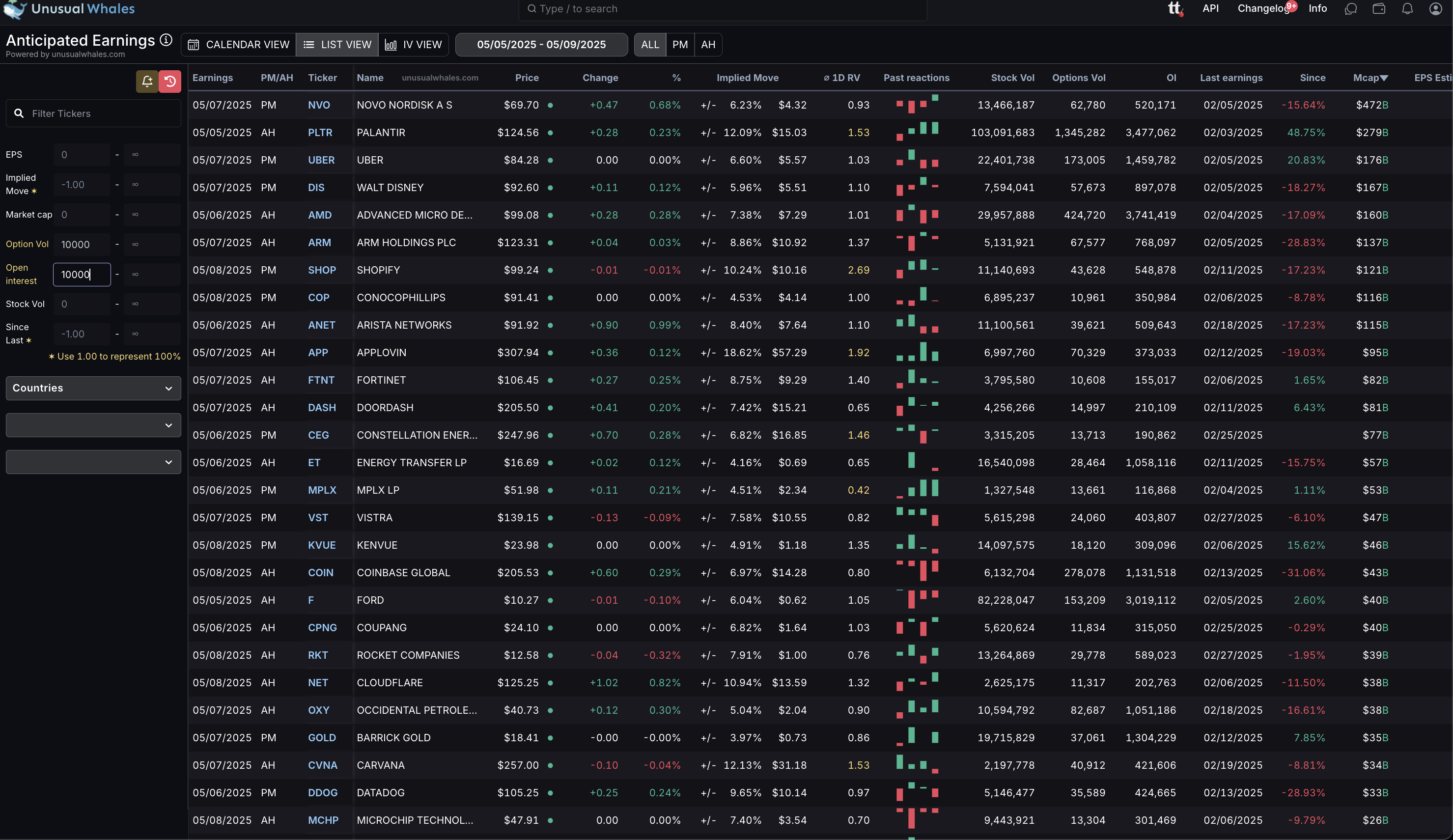Open the notifications bell in the header
Image resolution: width=1453 pixels, height=840 pixels.
click(x=1407, y=9)
